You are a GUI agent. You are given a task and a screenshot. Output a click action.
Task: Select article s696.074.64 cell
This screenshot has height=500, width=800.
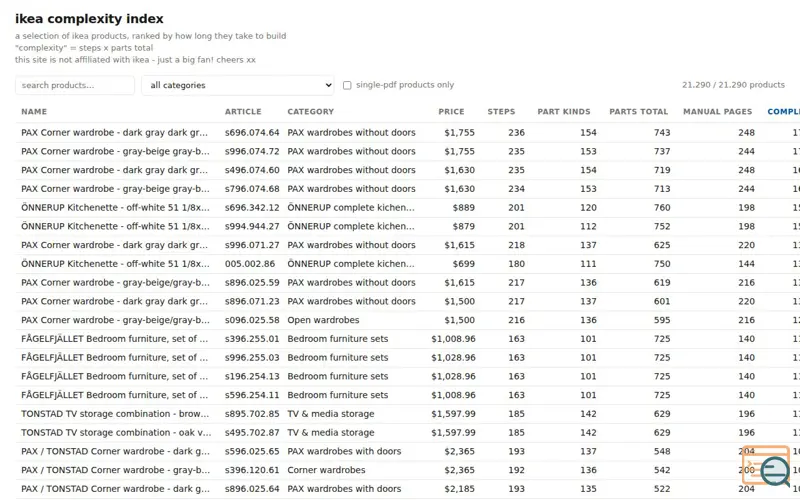pyautogui.click(x=252, y=133)
